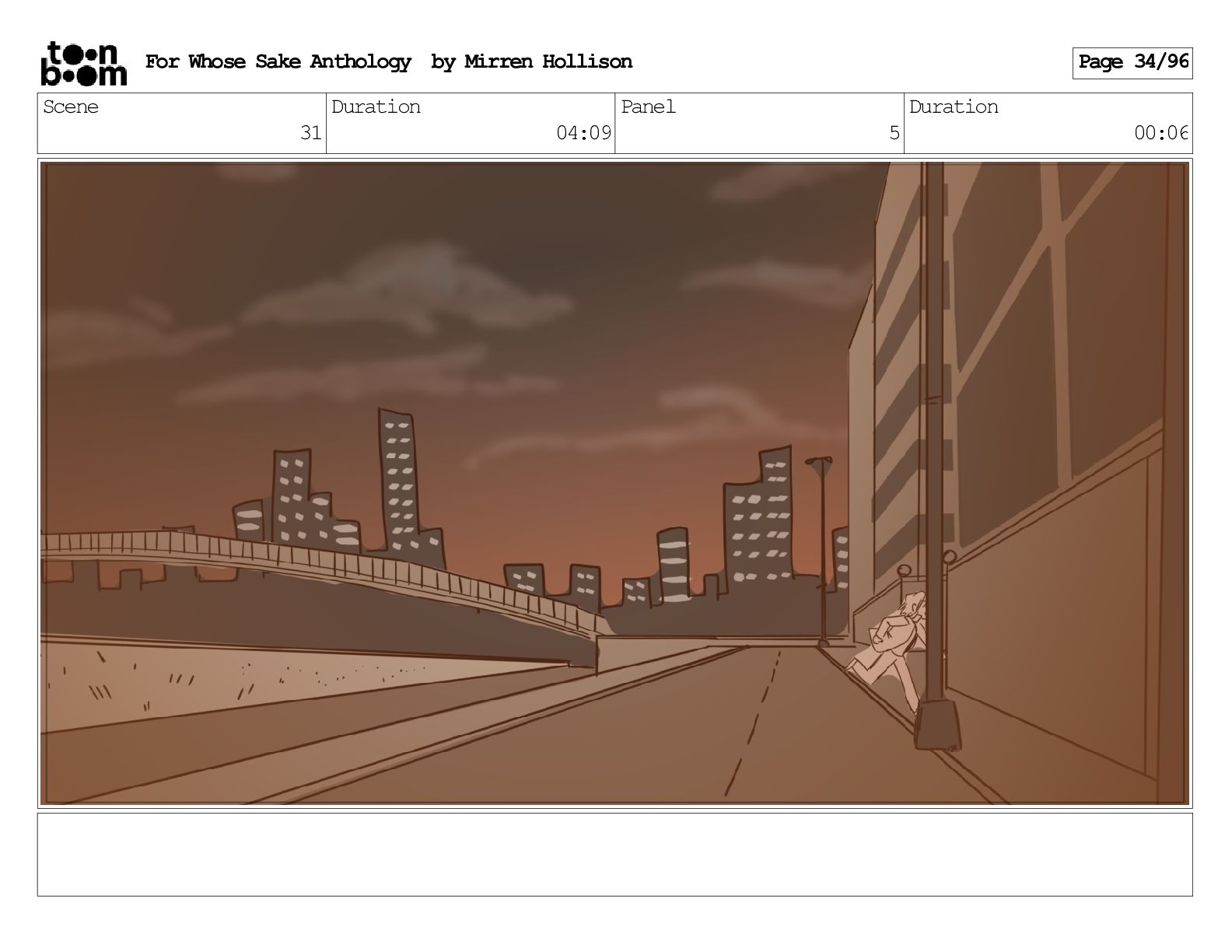Click the Toon Boom logo
The width and height of the screenshot is (1232, 952).
pos(83,63)
